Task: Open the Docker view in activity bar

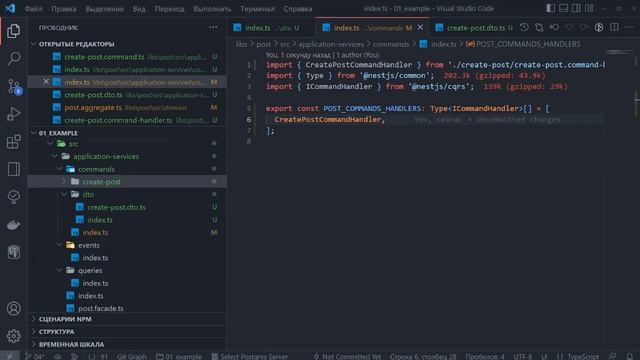Action: (x=13, y=224)
